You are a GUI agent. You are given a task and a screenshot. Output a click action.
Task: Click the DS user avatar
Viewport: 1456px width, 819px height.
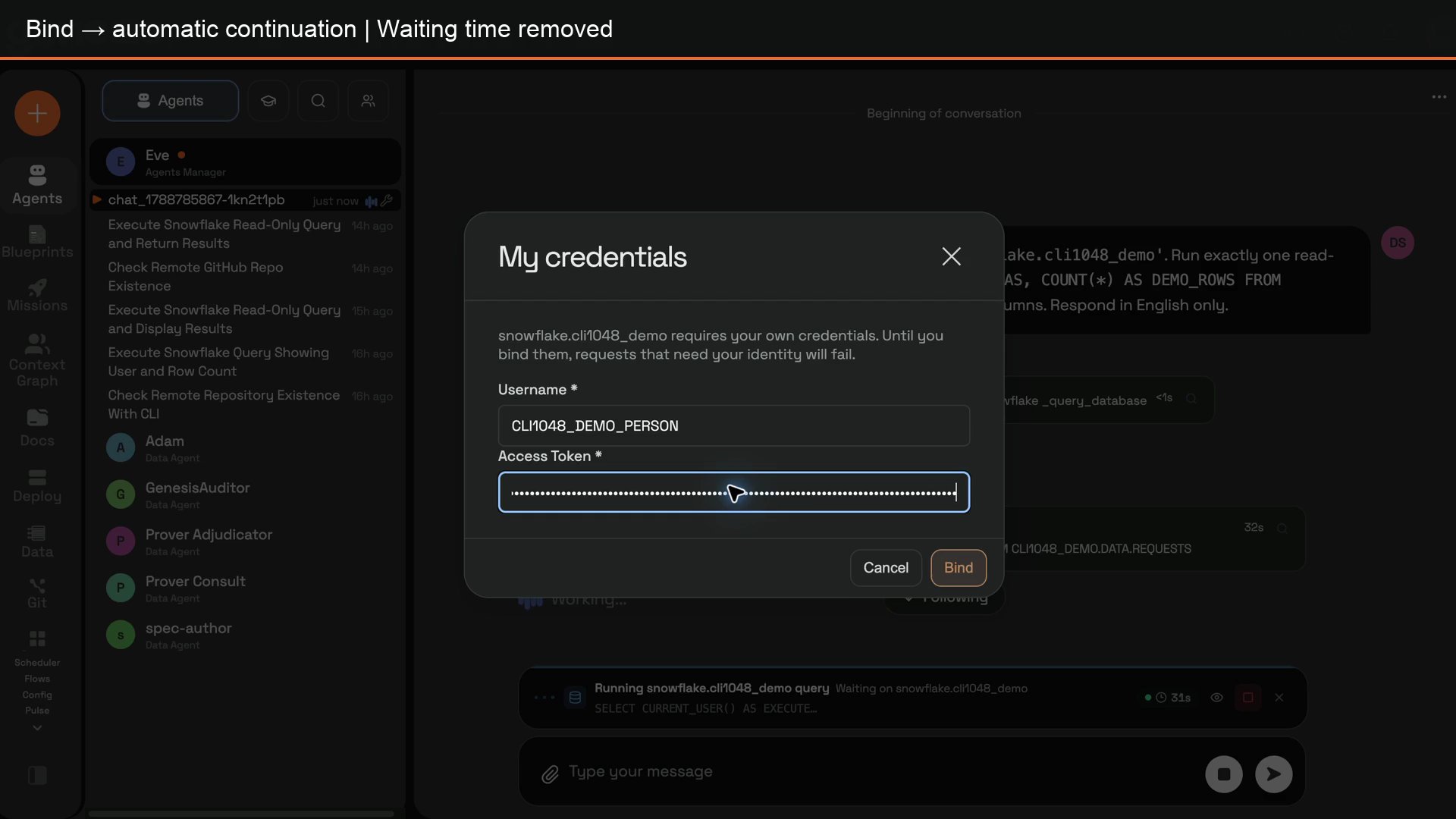point(1397,243)
